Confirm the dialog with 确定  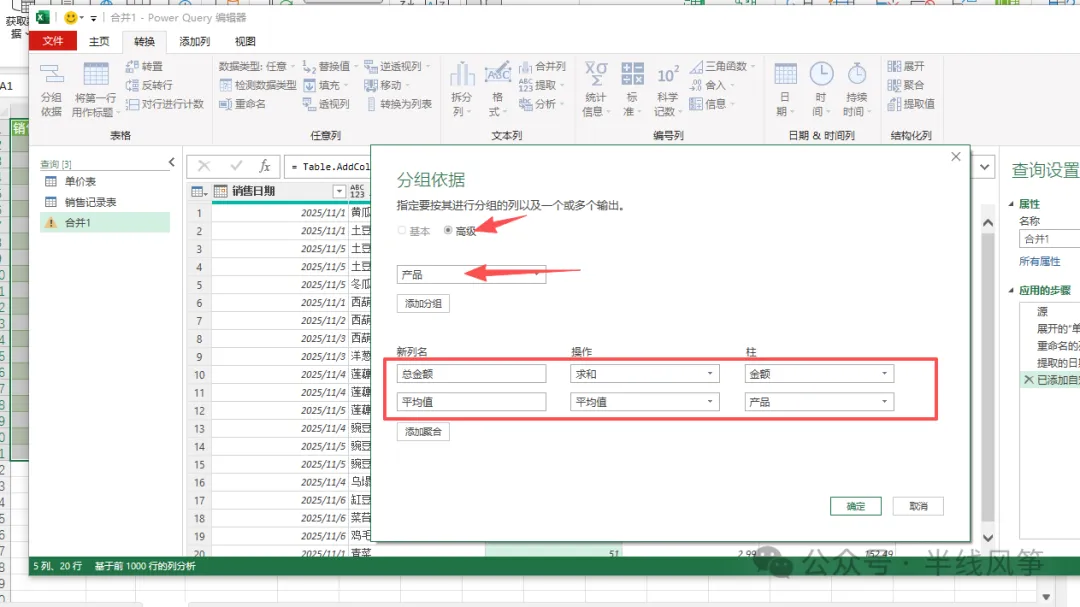pos(855,506)
